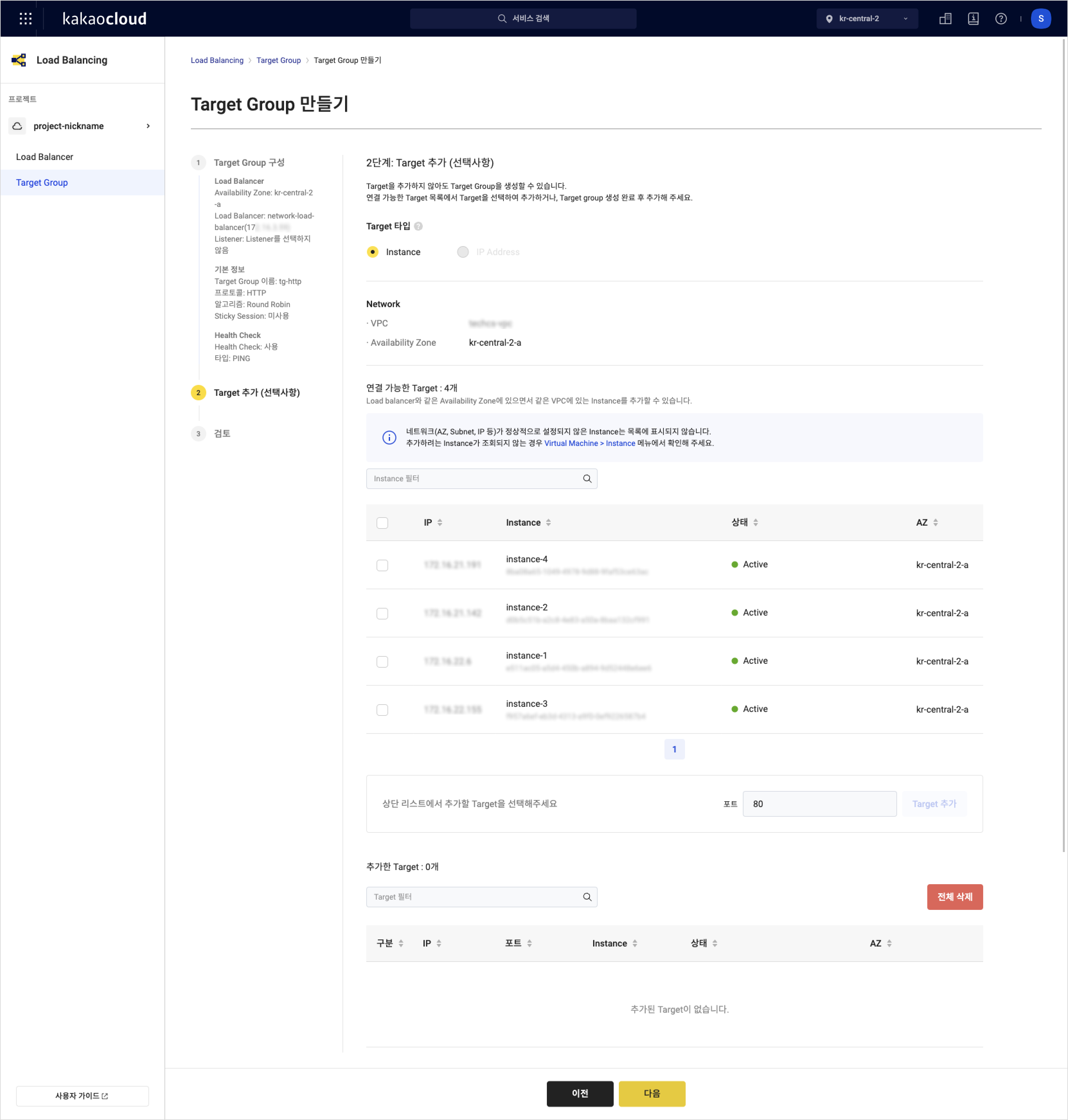Sort added targets by Instance column
Screen dimensions: 1068x1120
pyautogui.click(x=635, y=944)
